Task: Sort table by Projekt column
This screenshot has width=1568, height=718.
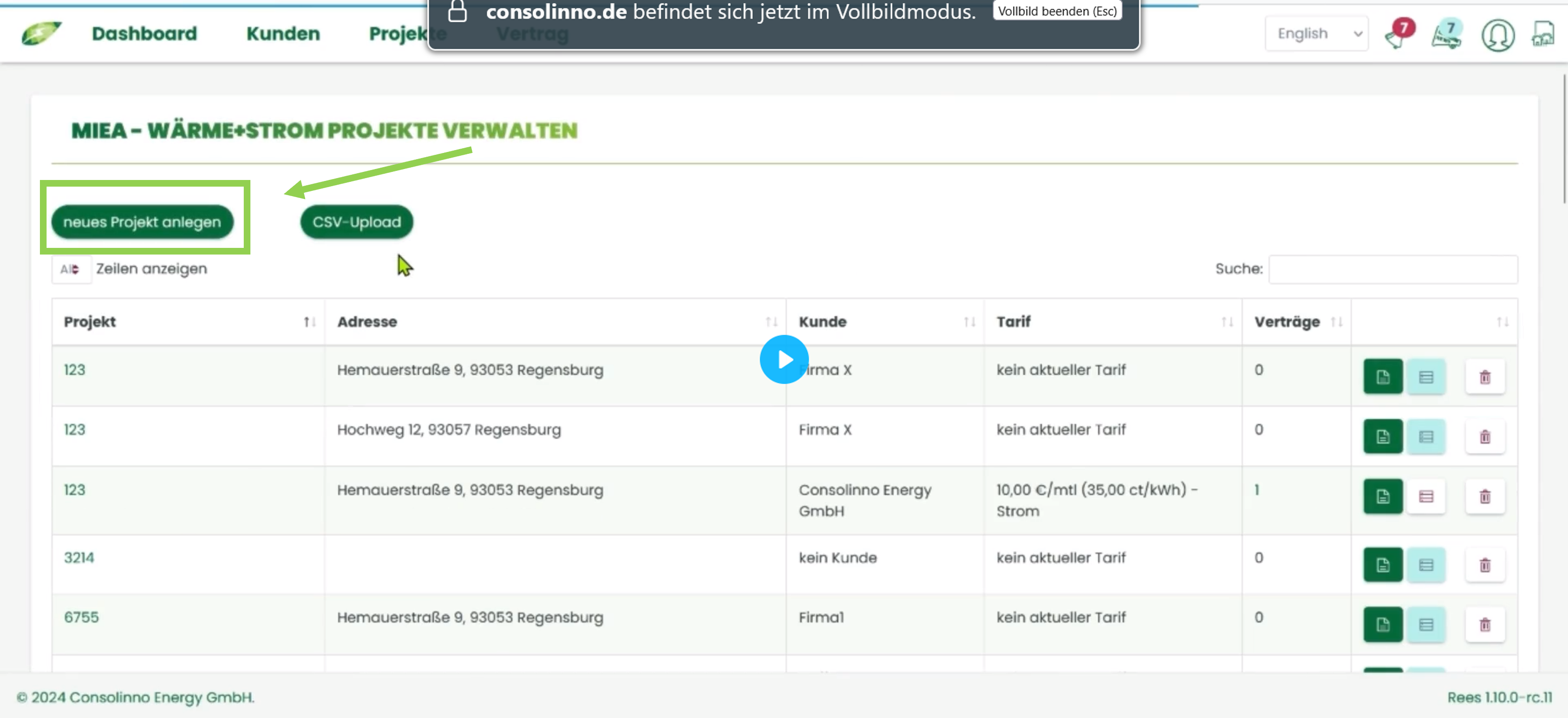Action: (188, 322)
